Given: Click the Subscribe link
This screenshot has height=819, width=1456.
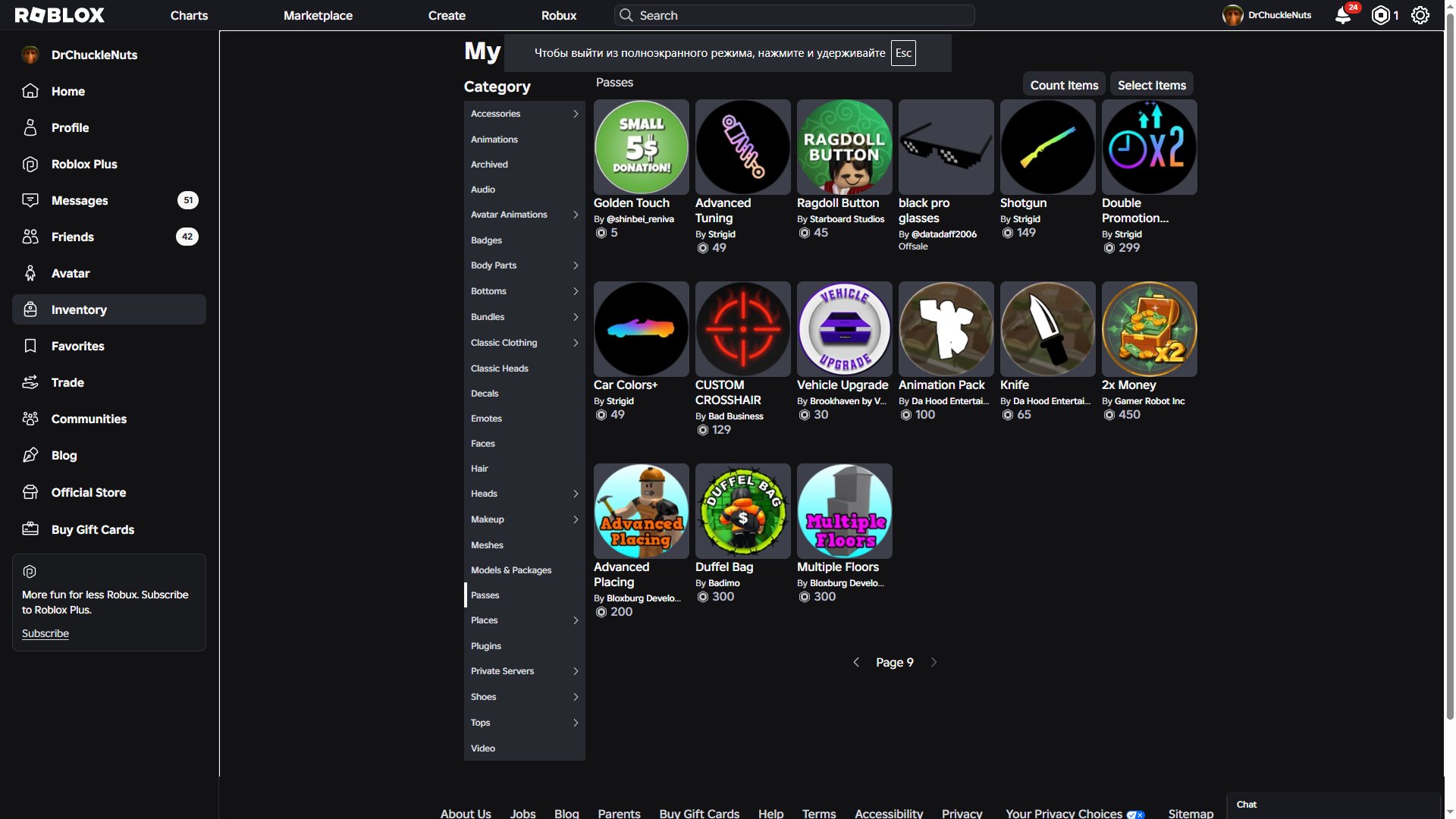Looking at the screenshot, I should click(x=45, y=633).
